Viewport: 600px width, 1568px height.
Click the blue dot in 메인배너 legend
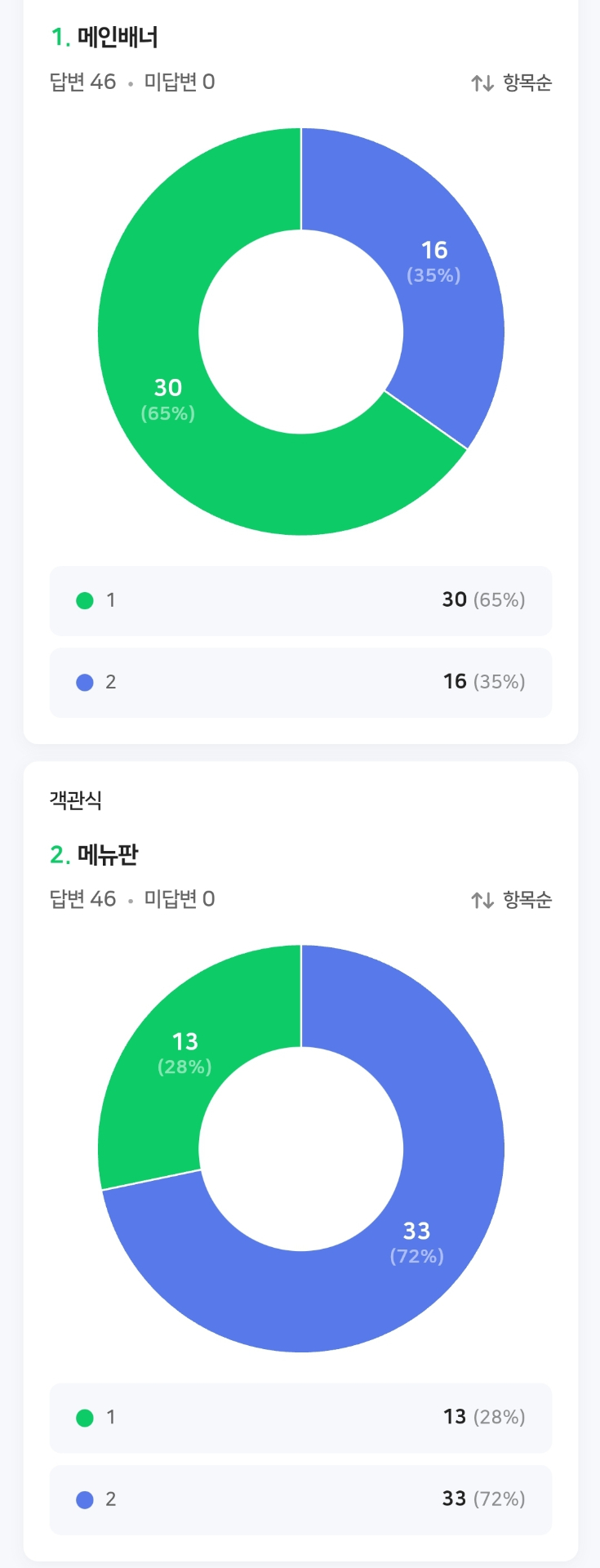tap(85, 683)
